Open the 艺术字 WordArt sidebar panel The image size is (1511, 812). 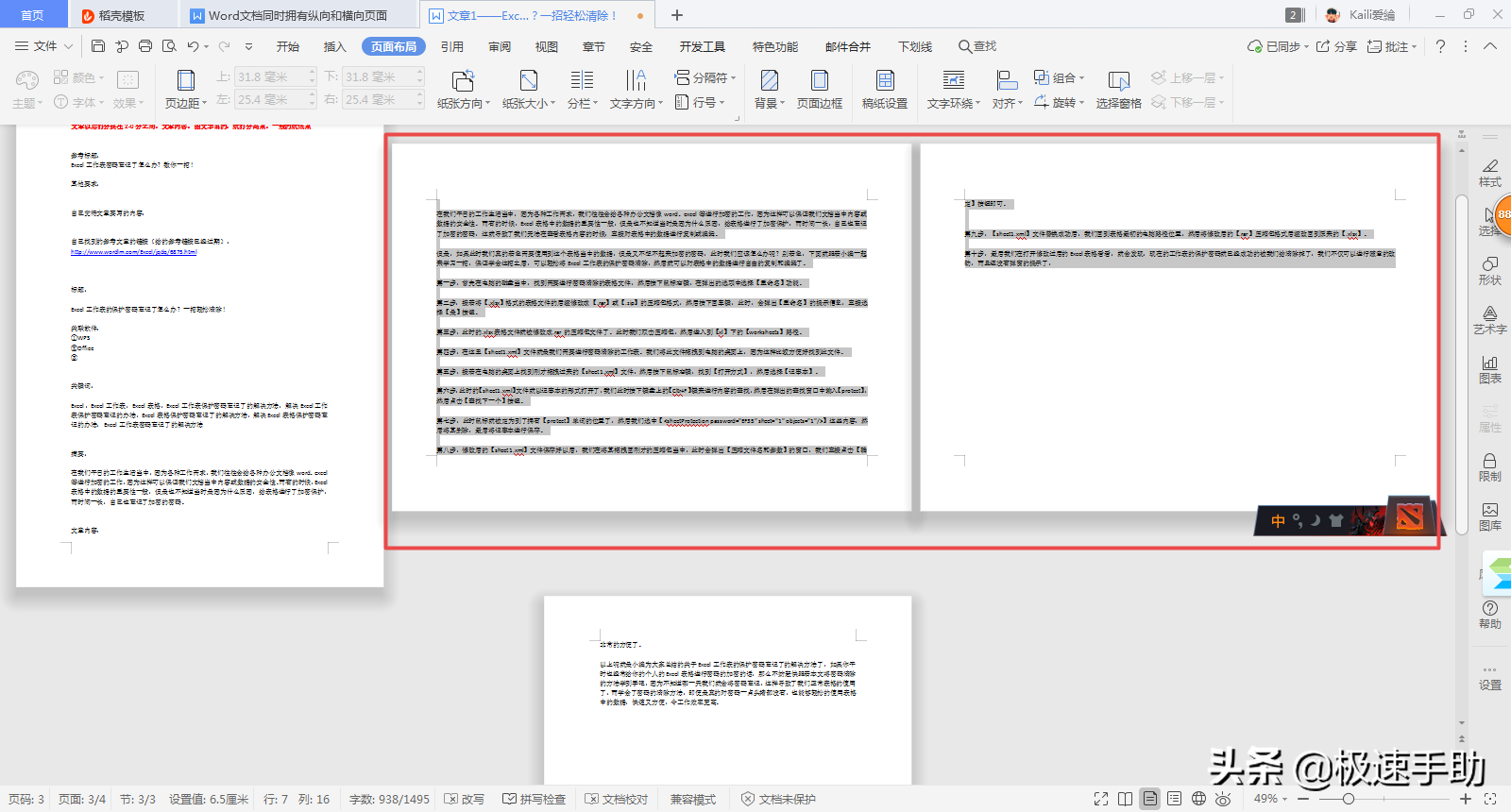[1490, 320]
